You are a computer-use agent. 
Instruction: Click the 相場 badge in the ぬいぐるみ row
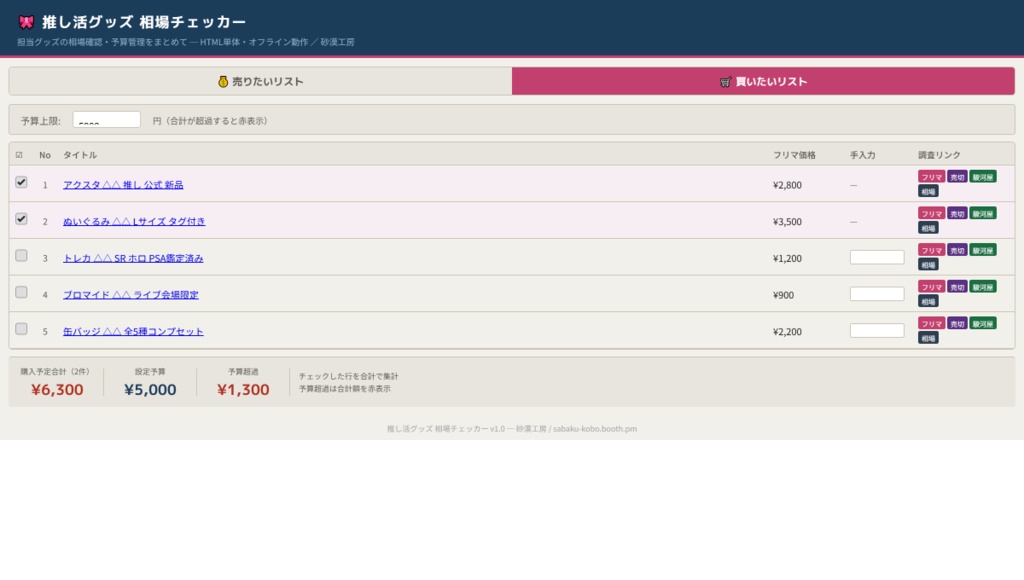coord(928,228)
